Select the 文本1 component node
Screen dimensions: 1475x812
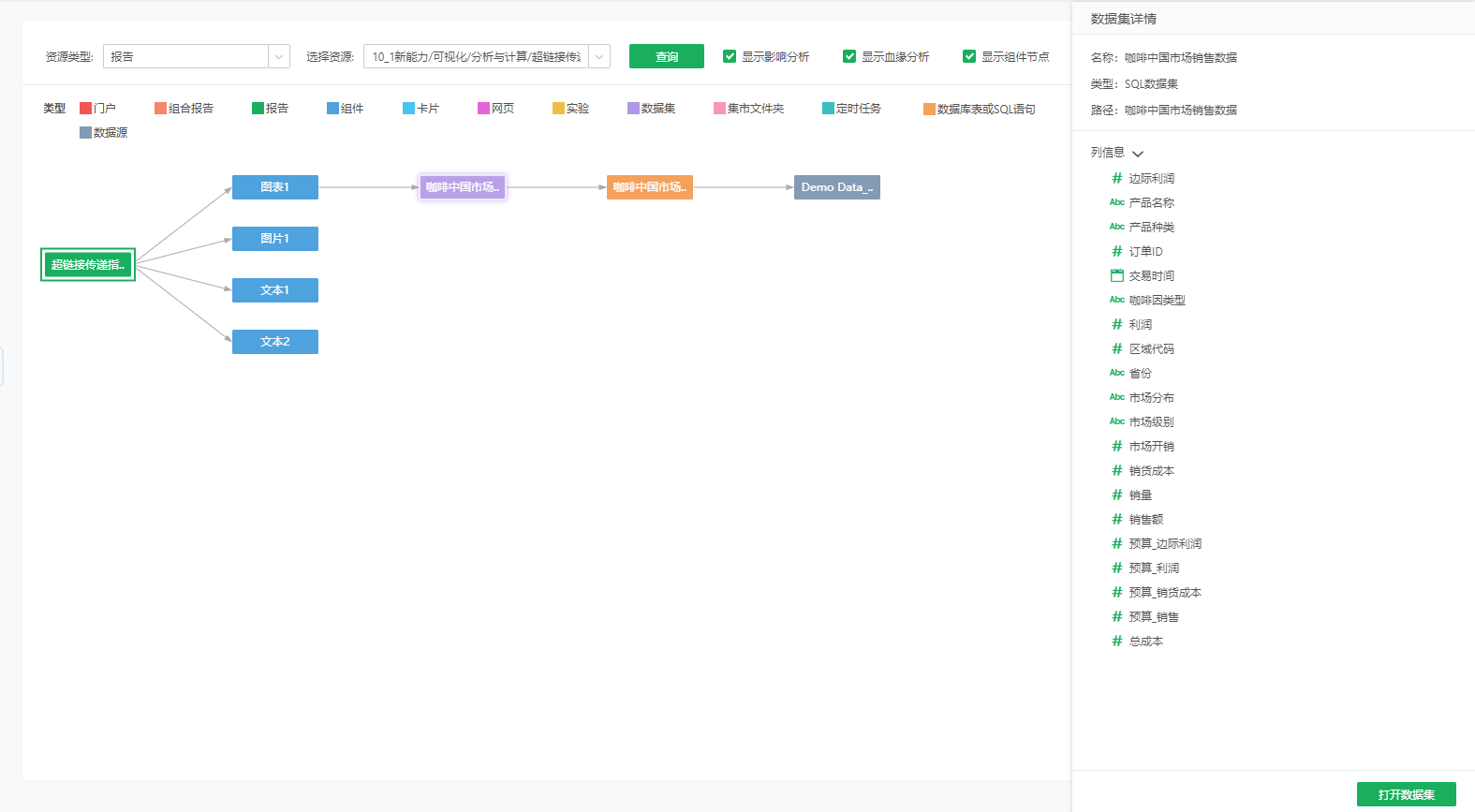pos(275,290)
